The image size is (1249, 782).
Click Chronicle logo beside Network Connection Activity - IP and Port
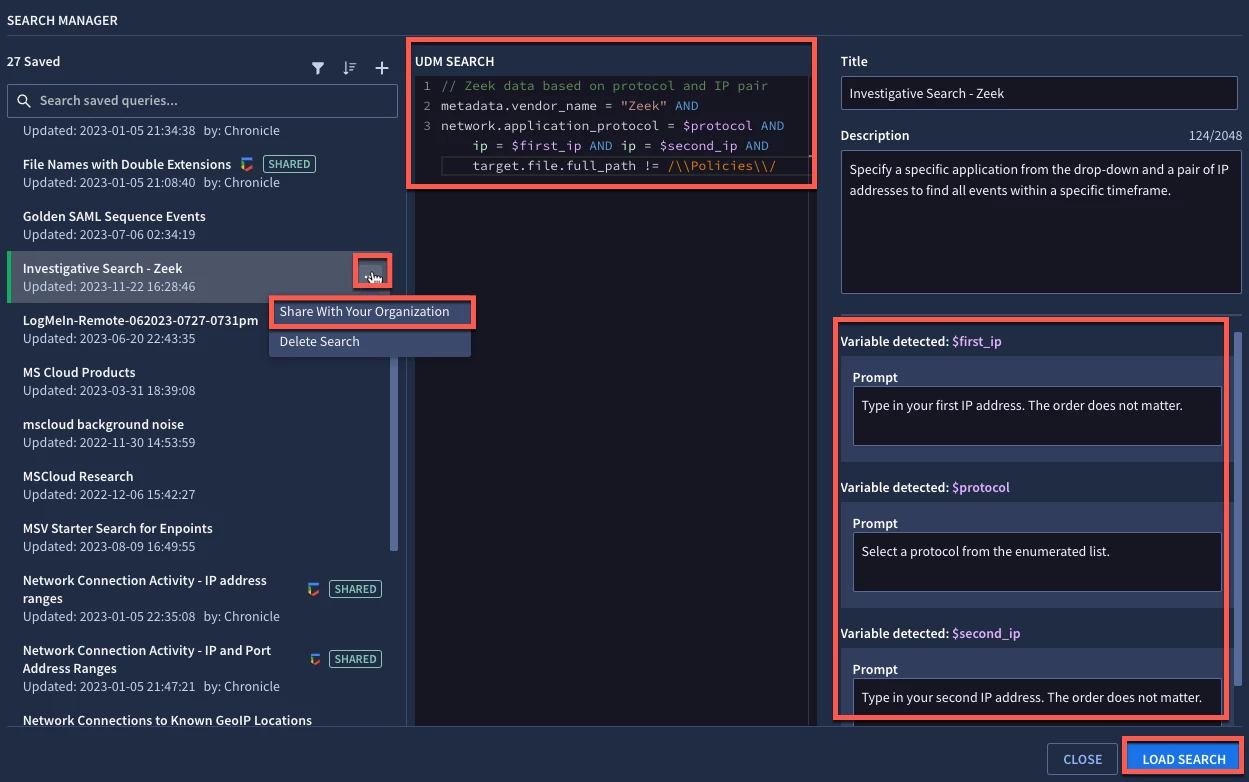[x=316, y=659]
